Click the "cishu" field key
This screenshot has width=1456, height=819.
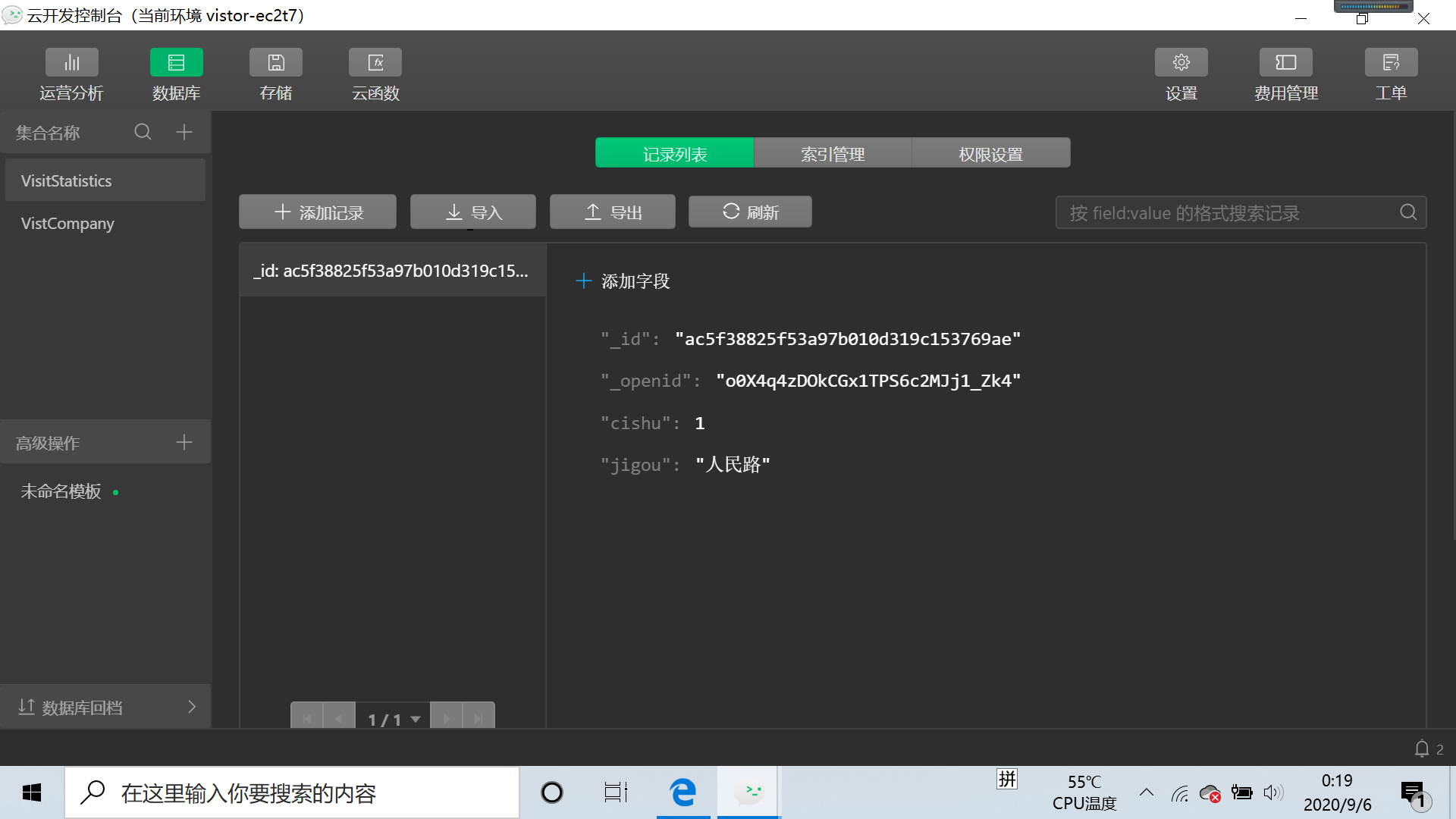click(x=636, y=423)
